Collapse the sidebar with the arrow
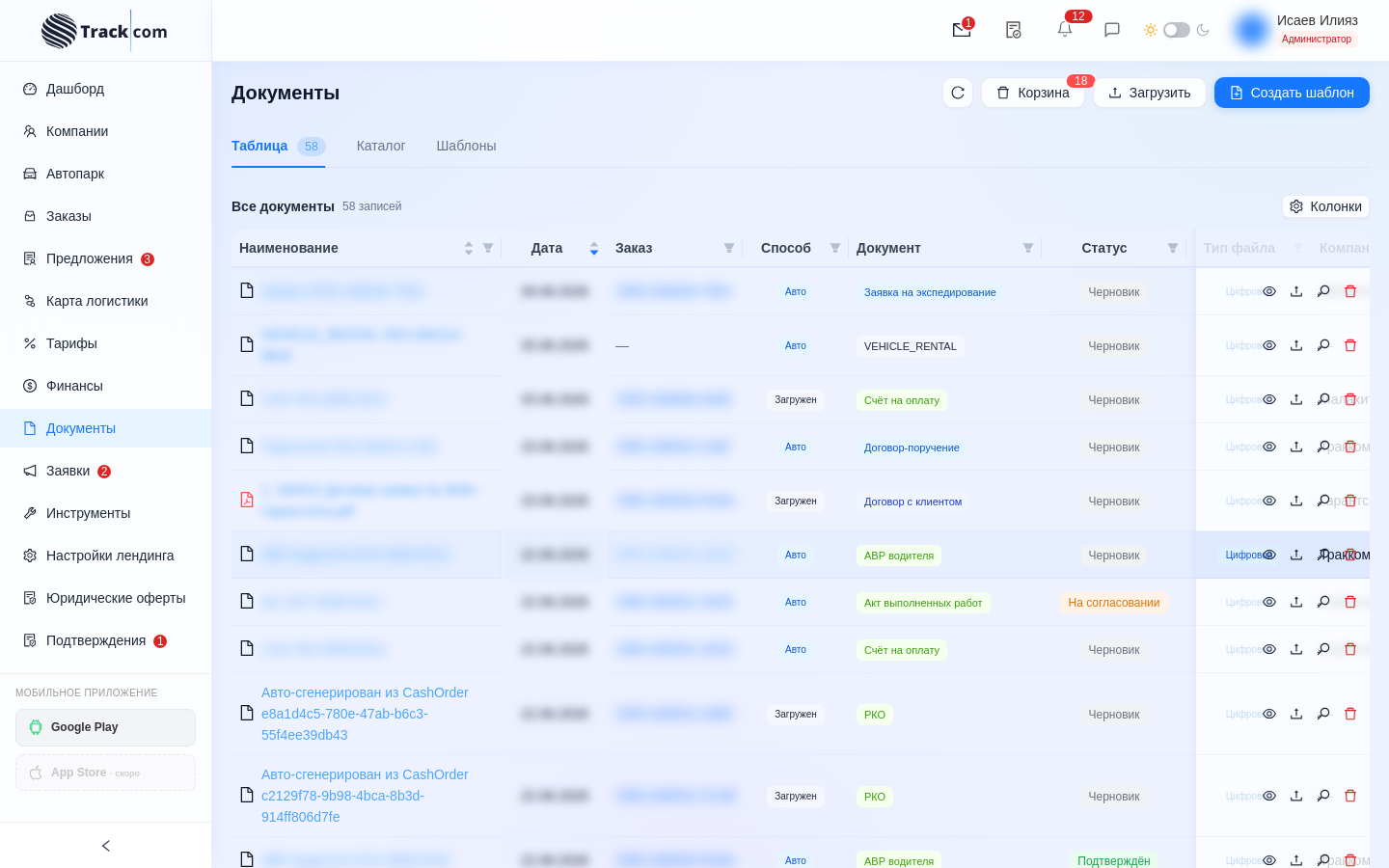The width and height of the screenshot is (1389, 868). (106, 846)
